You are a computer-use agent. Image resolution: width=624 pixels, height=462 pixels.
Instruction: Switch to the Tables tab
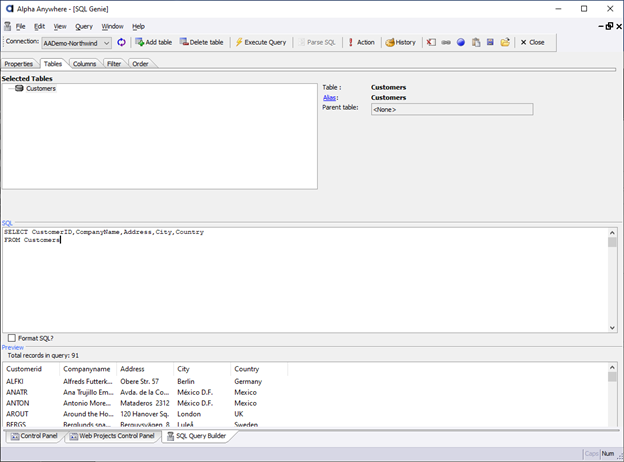tap(53, 64)
